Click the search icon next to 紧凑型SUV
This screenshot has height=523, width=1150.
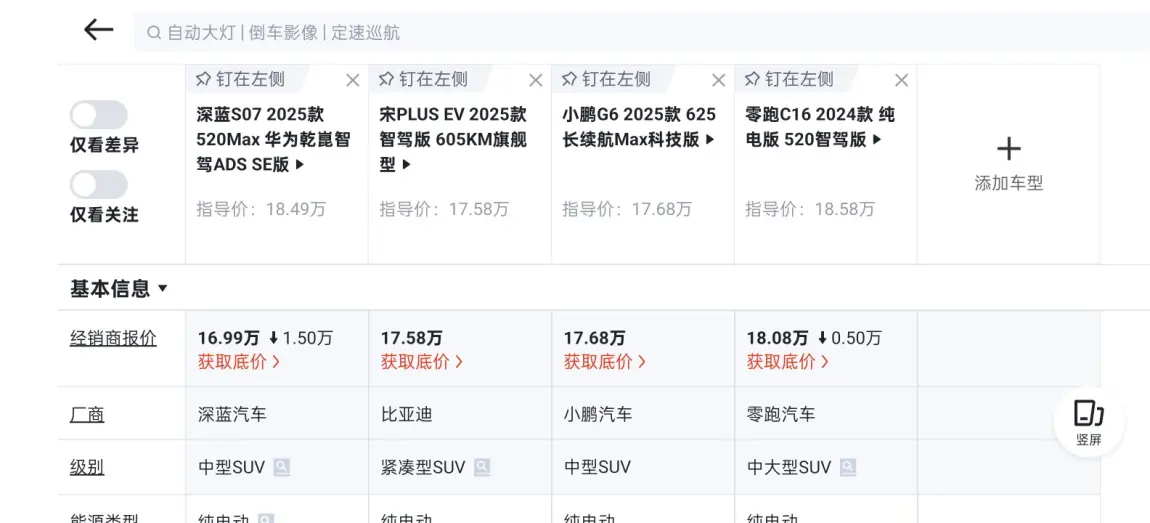[x=482, y=467]
